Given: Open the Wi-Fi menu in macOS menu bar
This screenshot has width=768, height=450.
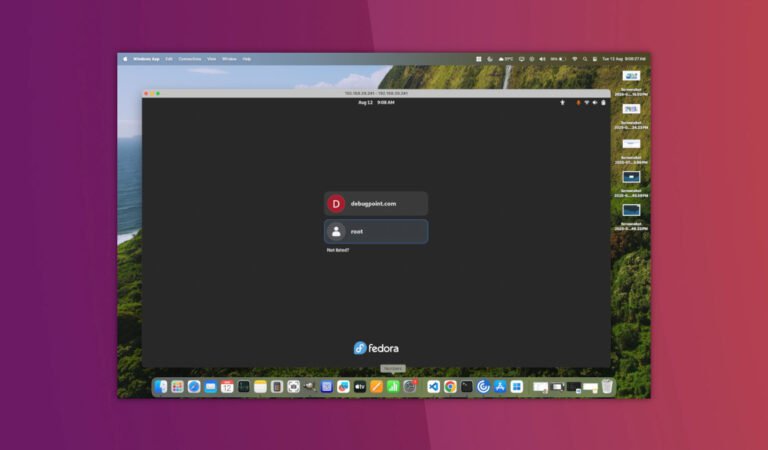Looking at the screenshot, I should click(575, 59).
